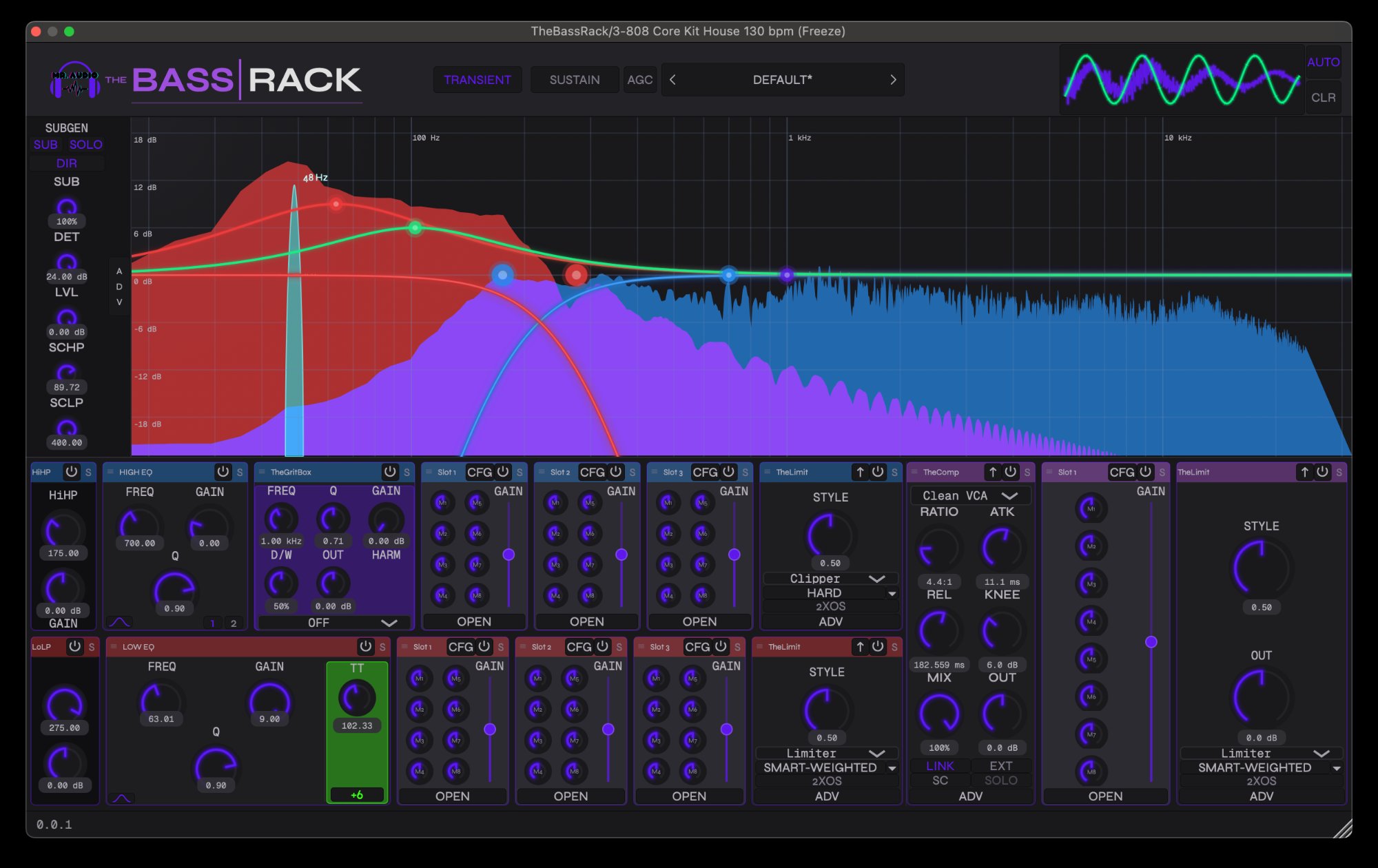Viewport: 1378px width, 868px height.
Task: Click the next preset arrow beside DEFAULT*
Action: click(894, 80)
